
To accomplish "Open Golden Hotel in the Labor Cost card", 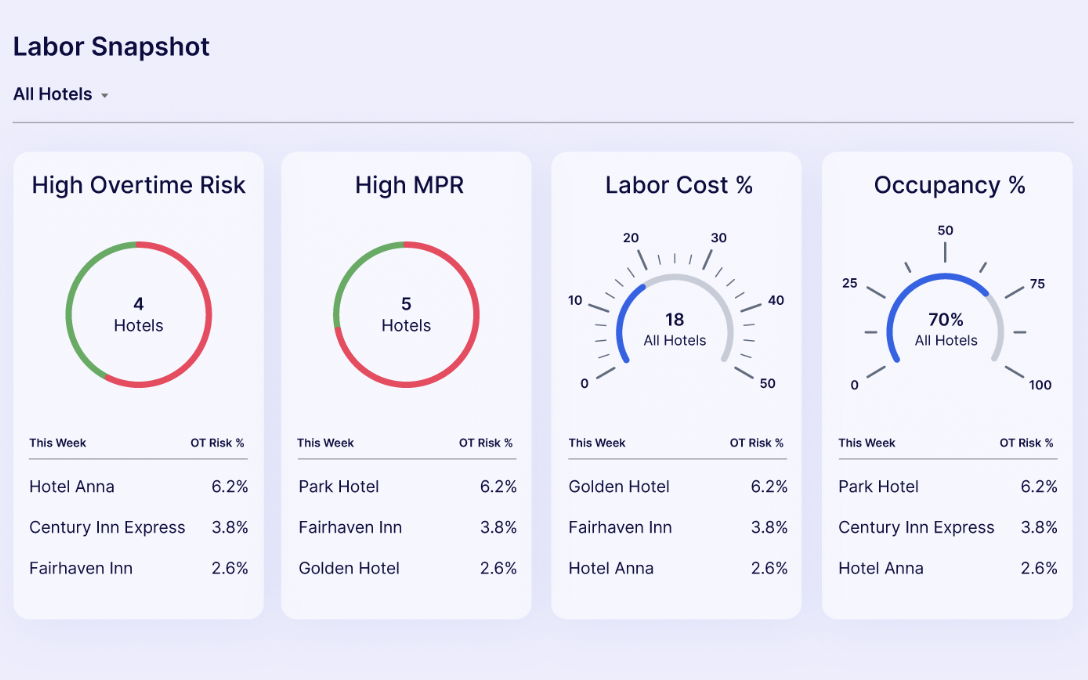I will 619,487.
